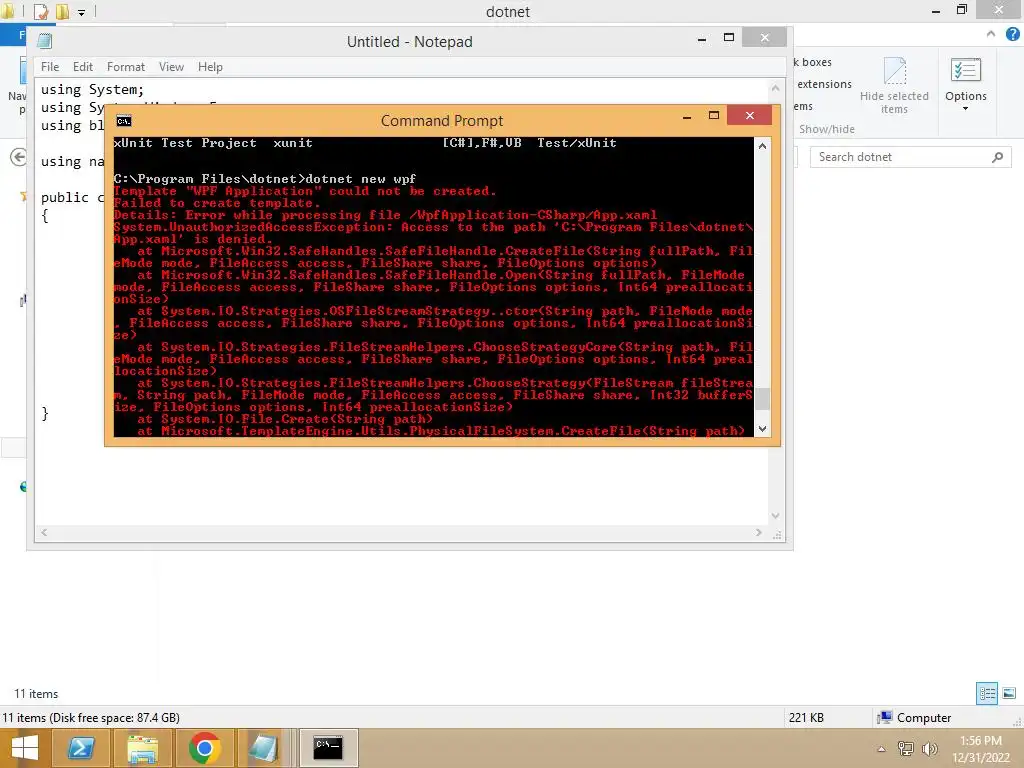Open the Windows Start button
Screen dimensions: 1024x768
coord(25,748)
